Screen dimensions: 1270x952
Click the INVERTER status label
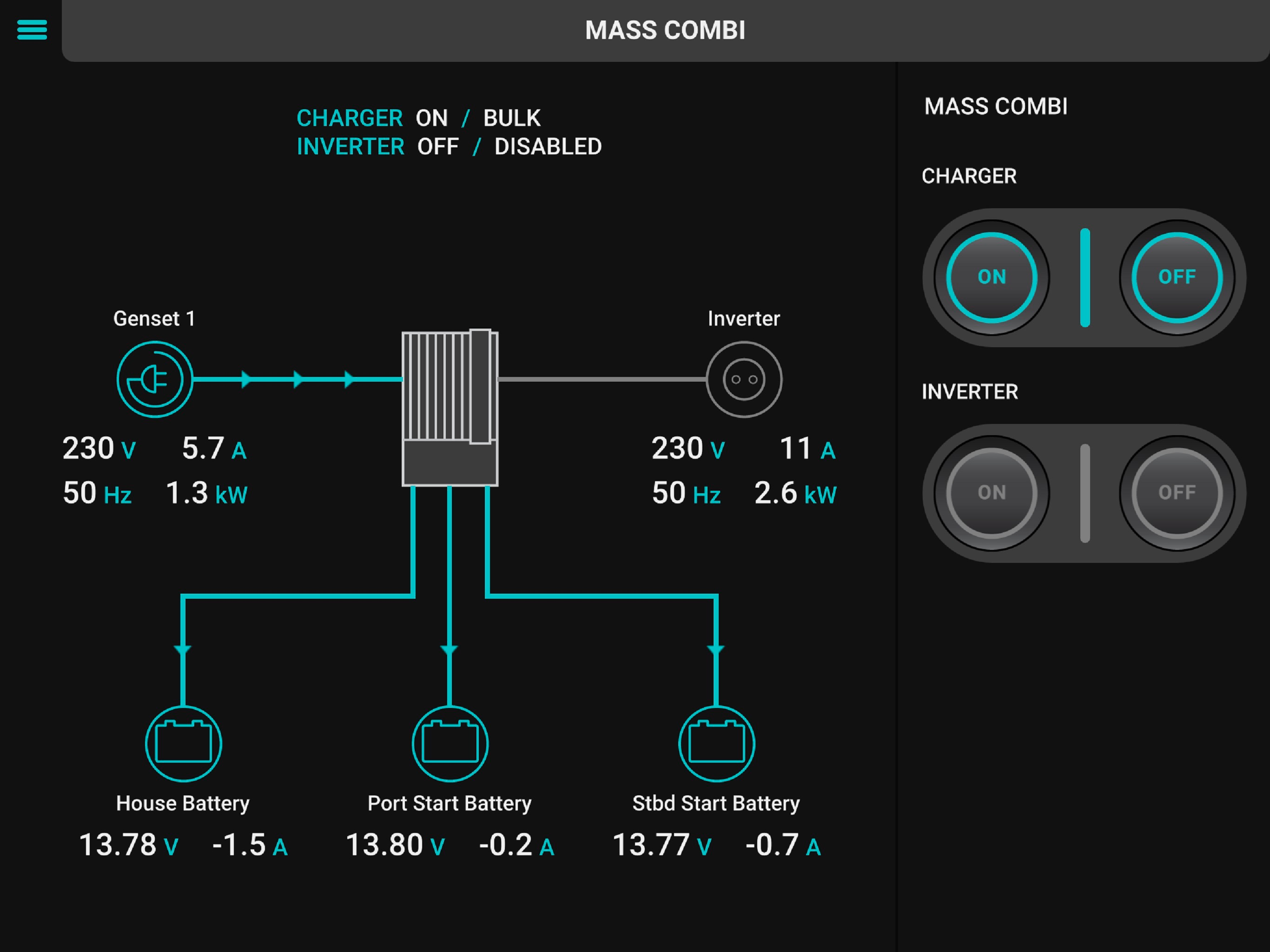tap(350, 147)
